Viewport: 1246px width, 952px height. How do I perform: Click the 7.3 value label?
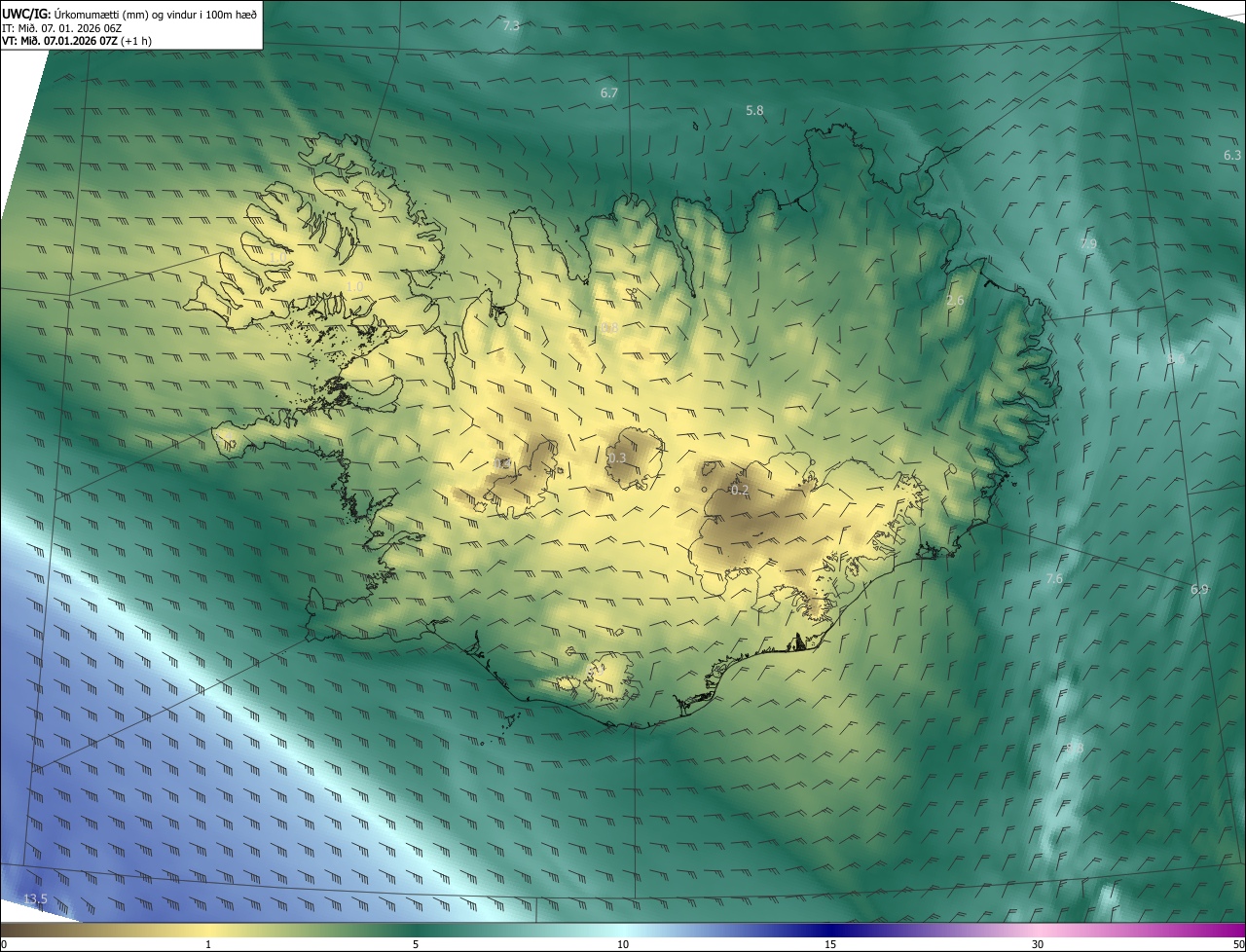coord(511,25)
